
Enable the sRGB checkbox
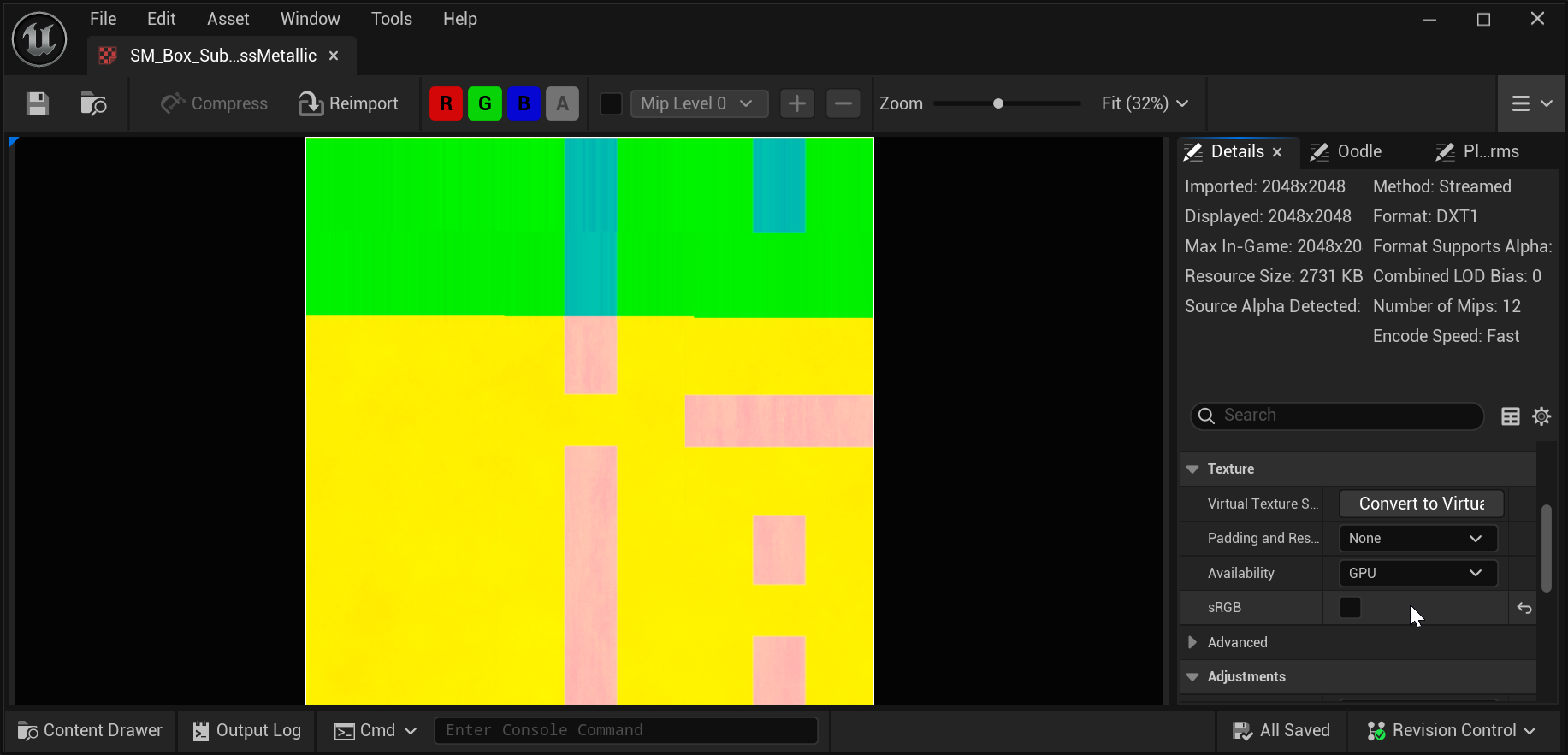1350,608
